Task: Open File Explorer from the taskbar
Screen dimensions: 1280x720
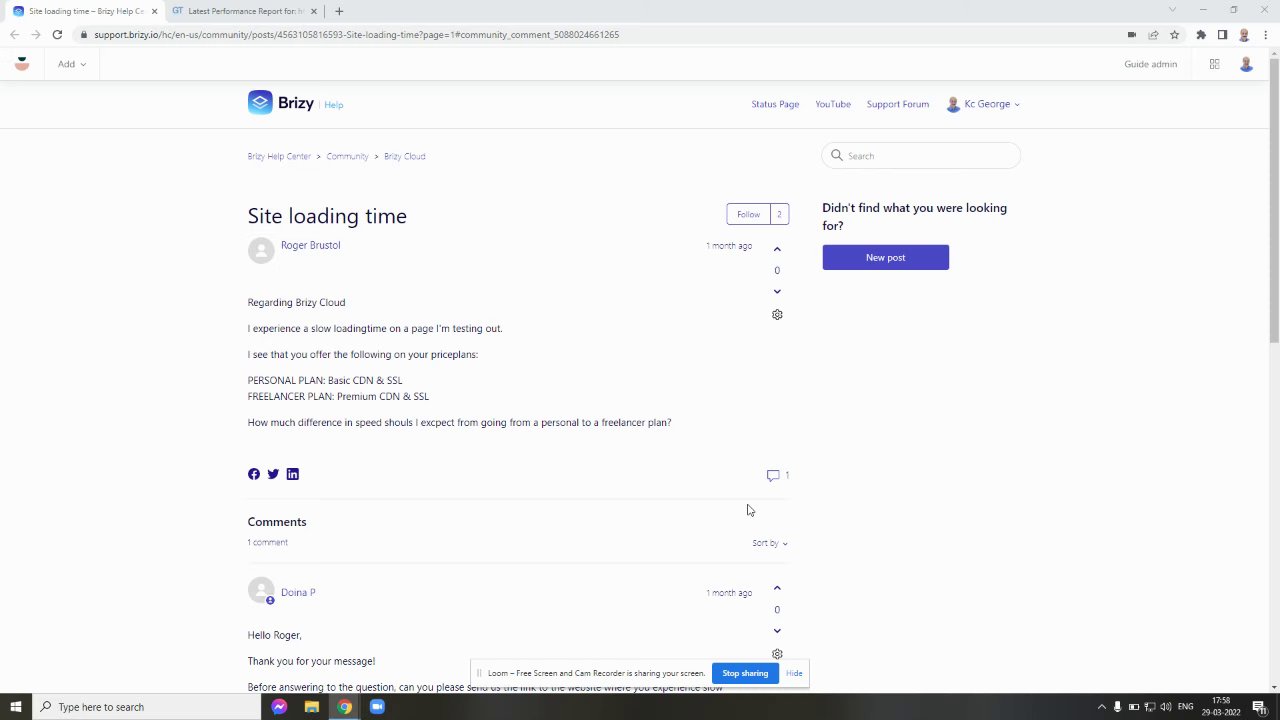Action: point(312,707)
